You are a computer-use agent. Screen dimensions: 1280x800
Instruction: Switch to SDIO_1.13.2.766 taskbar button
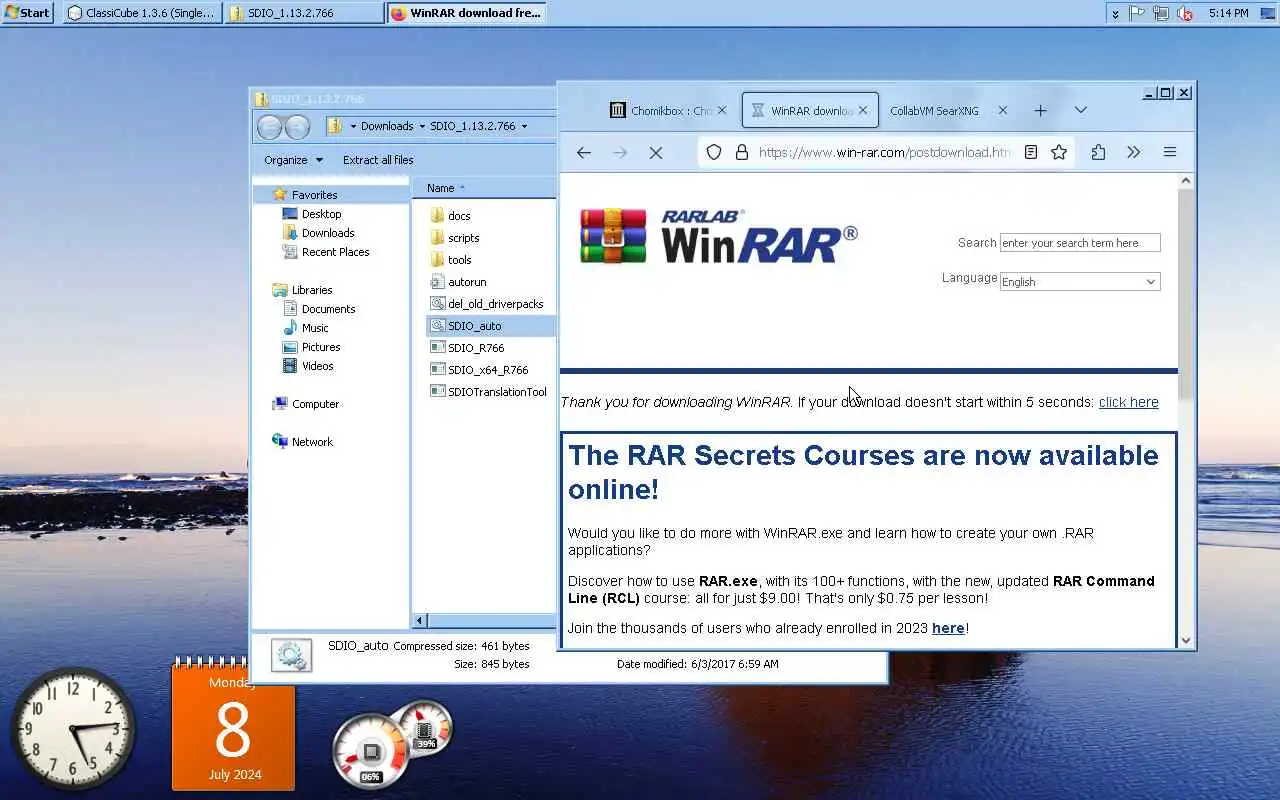coord(303,13)
